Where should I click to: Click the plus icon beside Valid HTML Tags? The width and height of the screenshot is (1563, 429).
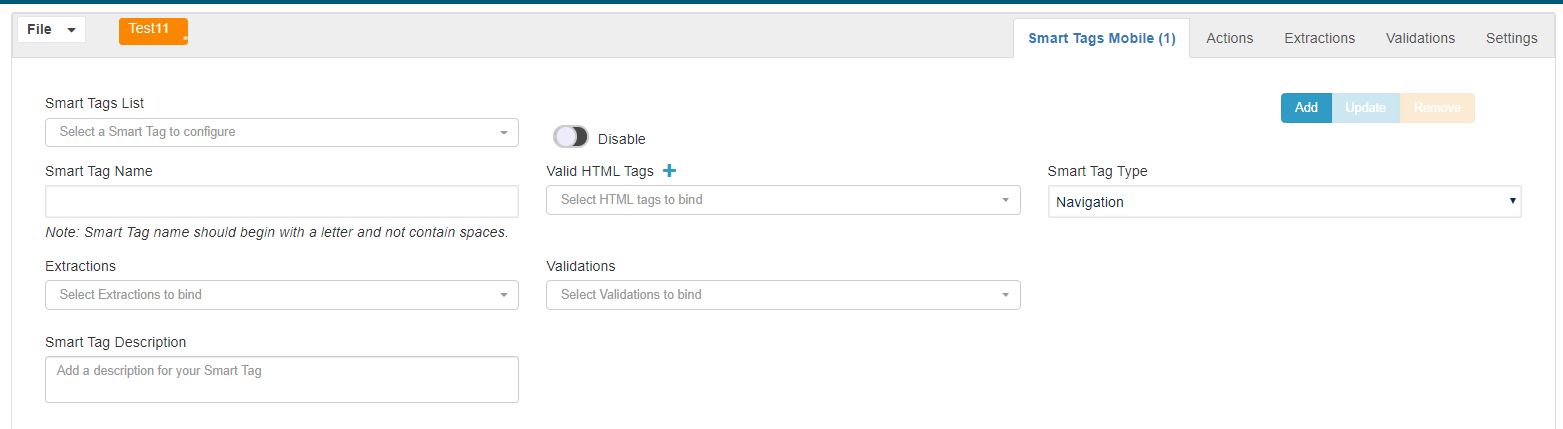(670, 171)
